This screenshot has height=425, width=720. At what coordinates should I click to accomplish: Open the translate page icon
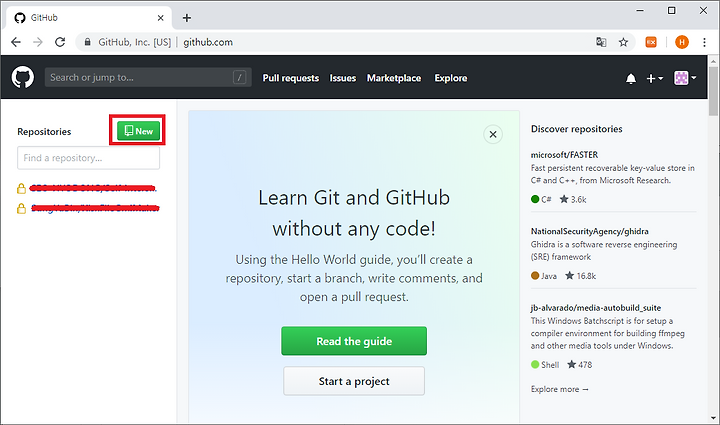[x=601, y=42]
